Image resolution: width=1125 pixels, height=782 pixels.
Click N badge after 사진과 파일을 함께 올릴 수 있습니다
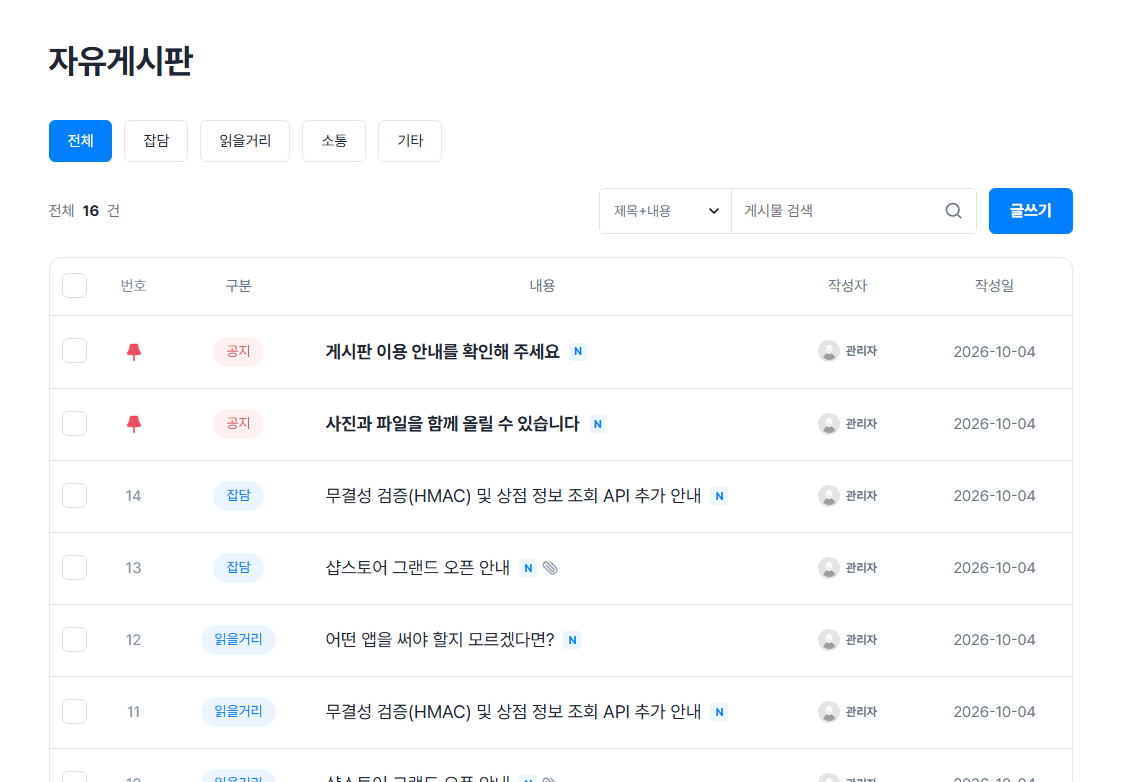597,424
